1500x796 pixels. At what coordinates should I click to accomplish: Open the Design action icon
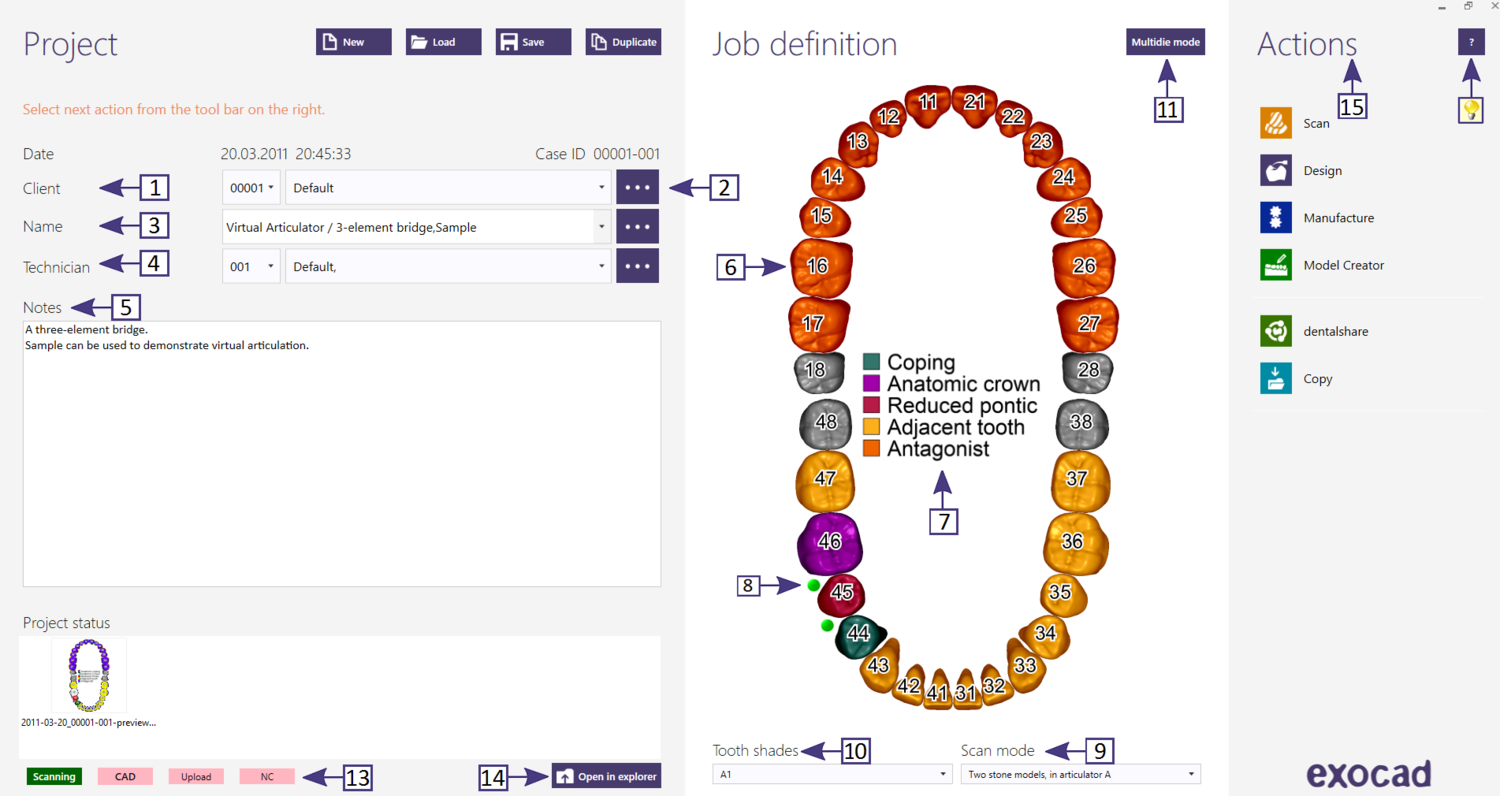1276,171
